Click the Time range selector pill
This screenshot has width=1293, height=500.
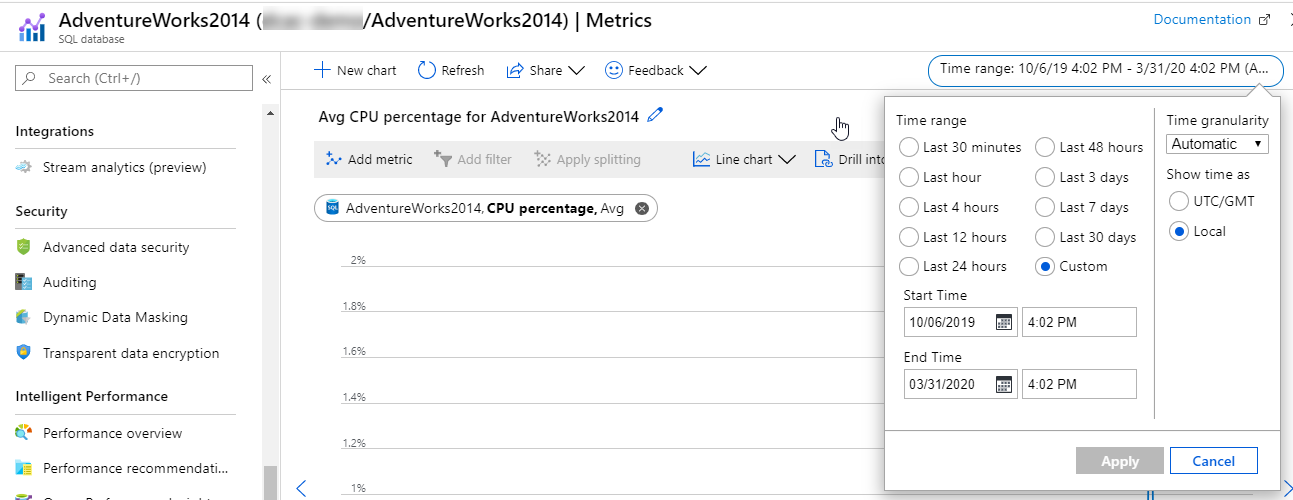click(x=1105, y=69)
